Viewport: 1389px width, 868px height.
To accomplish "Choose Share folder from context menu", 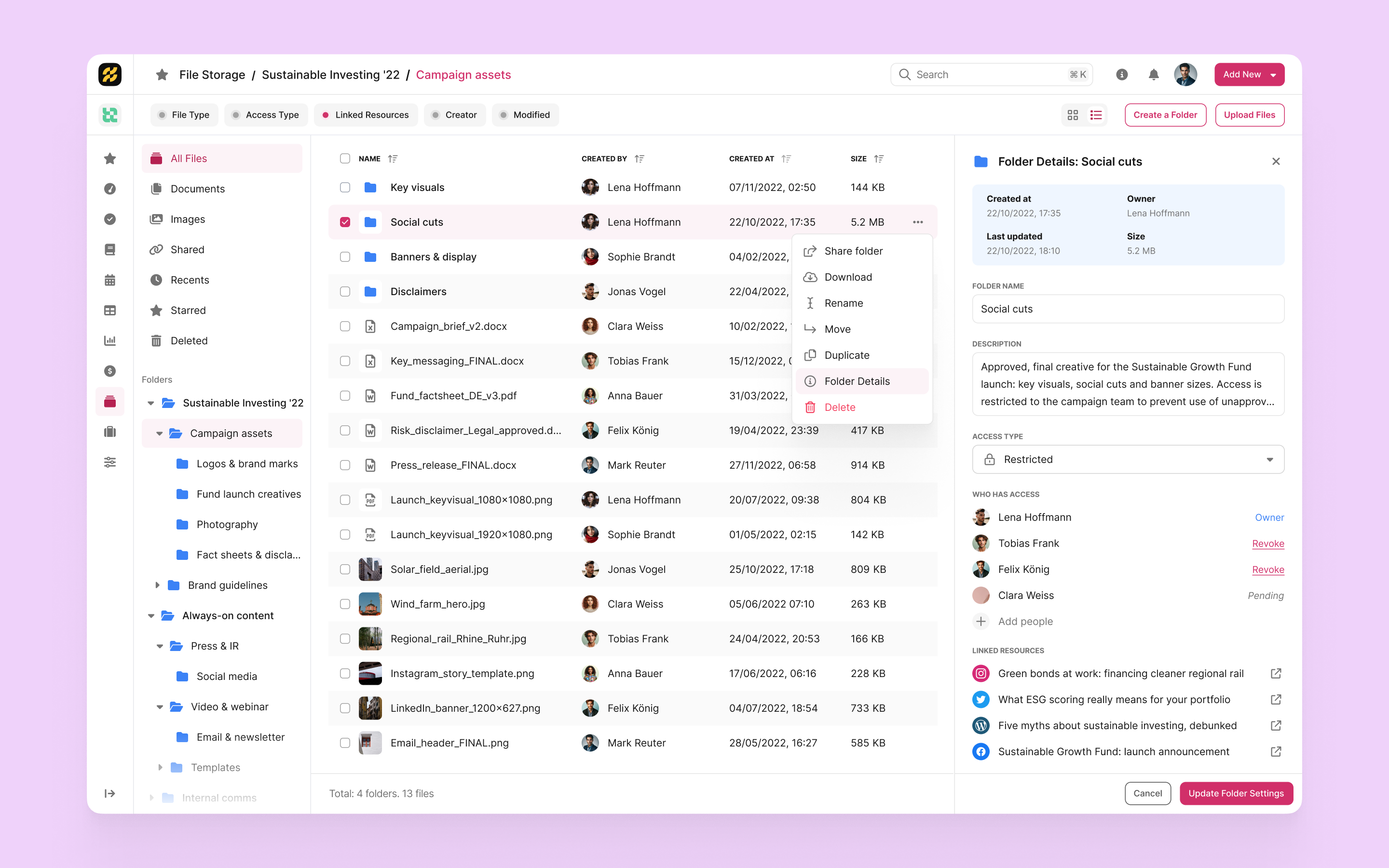I will 862,251.
